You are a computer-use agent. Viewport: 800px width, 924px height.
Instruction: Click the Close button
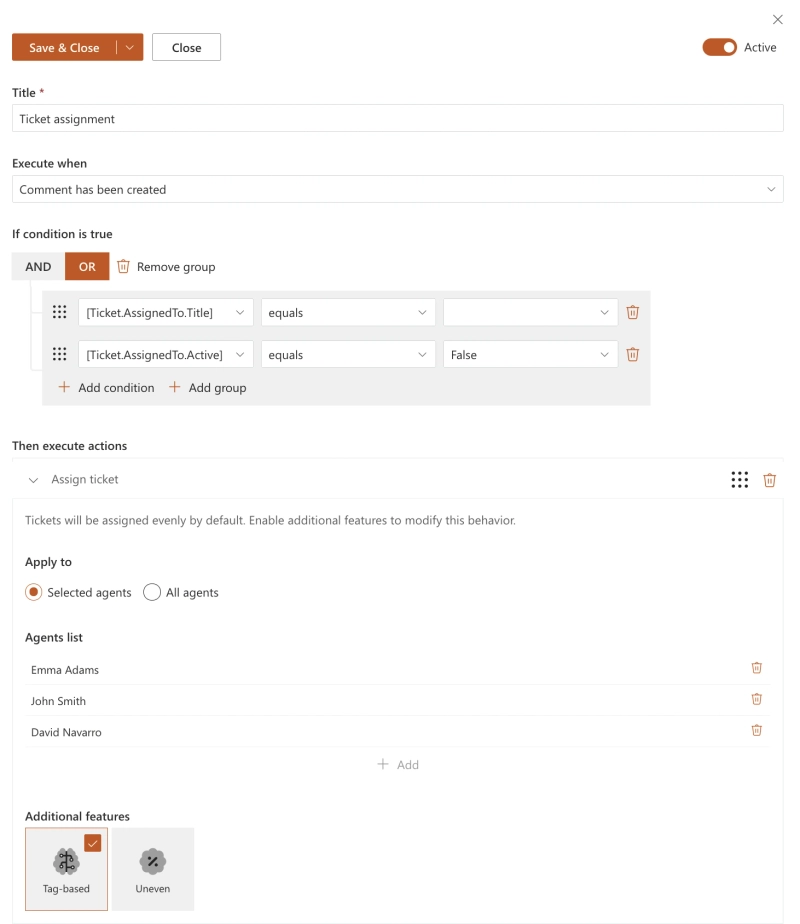point(186,47)
